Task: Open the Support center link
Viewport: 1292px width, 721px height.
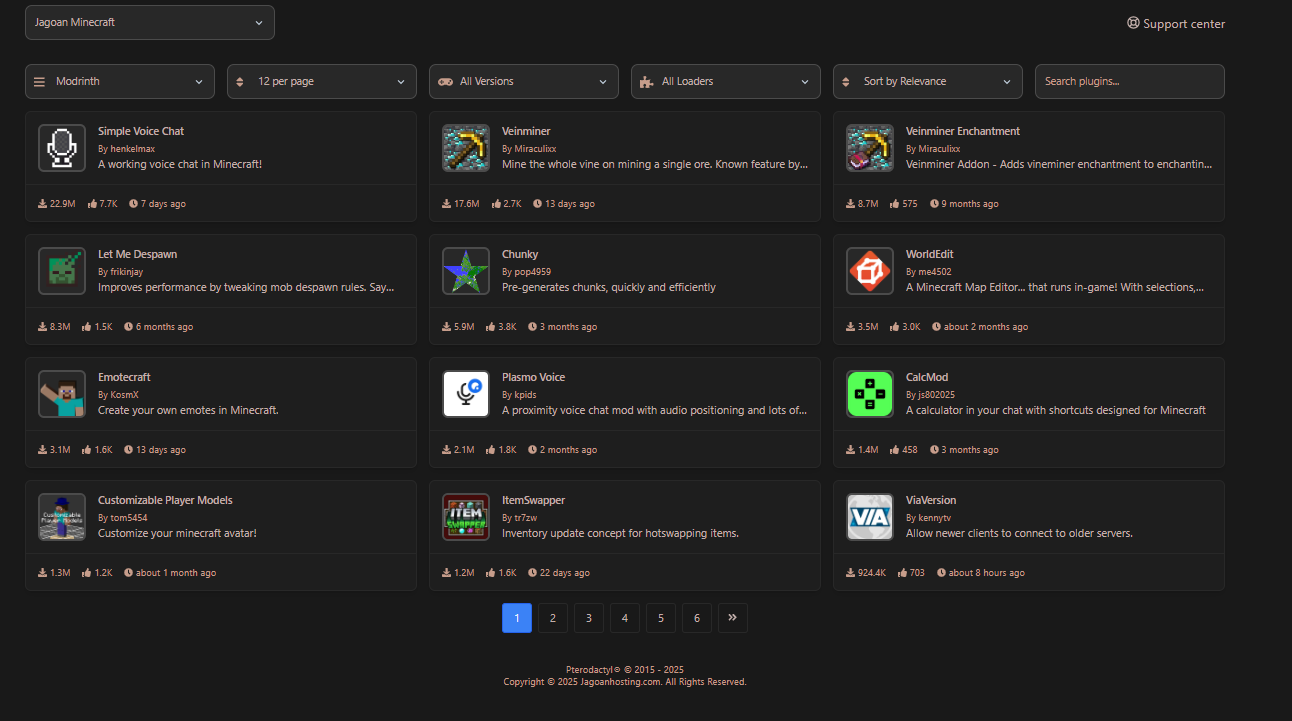Action: 1176,24
